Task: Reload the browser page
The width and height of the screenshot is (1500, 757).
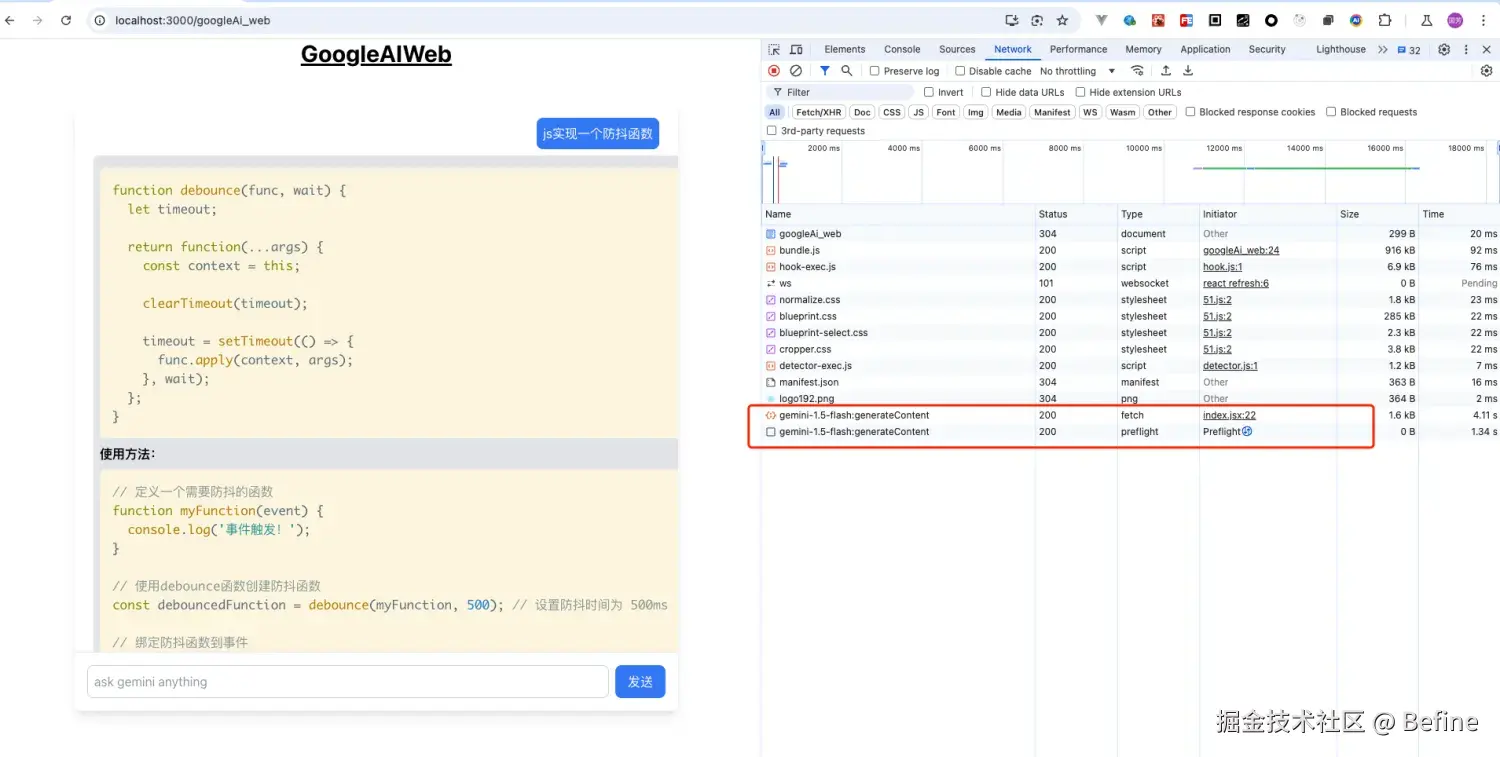Action: [x=66, y=20]
